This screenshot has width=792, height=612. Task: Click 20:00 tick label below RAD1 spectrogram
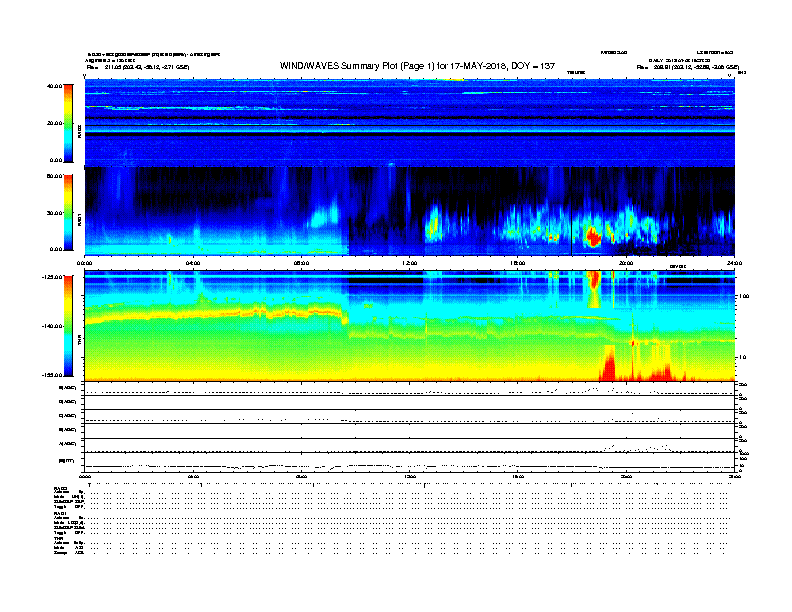(626, 263)
